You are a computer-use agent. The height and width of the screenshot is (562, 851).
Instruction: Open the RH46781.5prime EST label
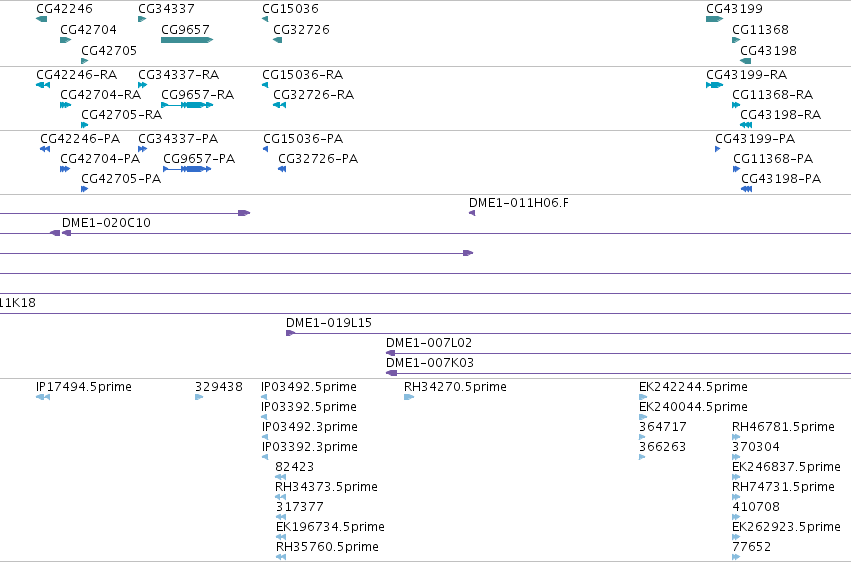coord(783,426)
